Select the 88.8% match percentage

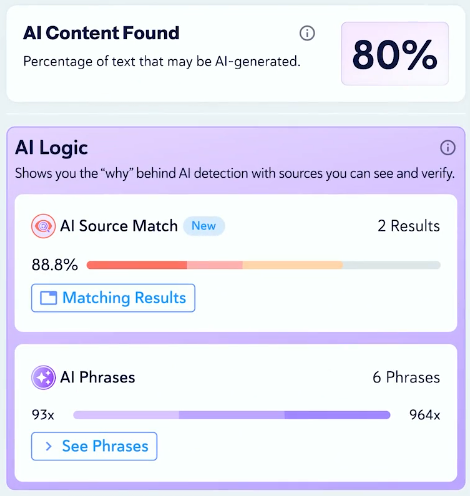55,265
